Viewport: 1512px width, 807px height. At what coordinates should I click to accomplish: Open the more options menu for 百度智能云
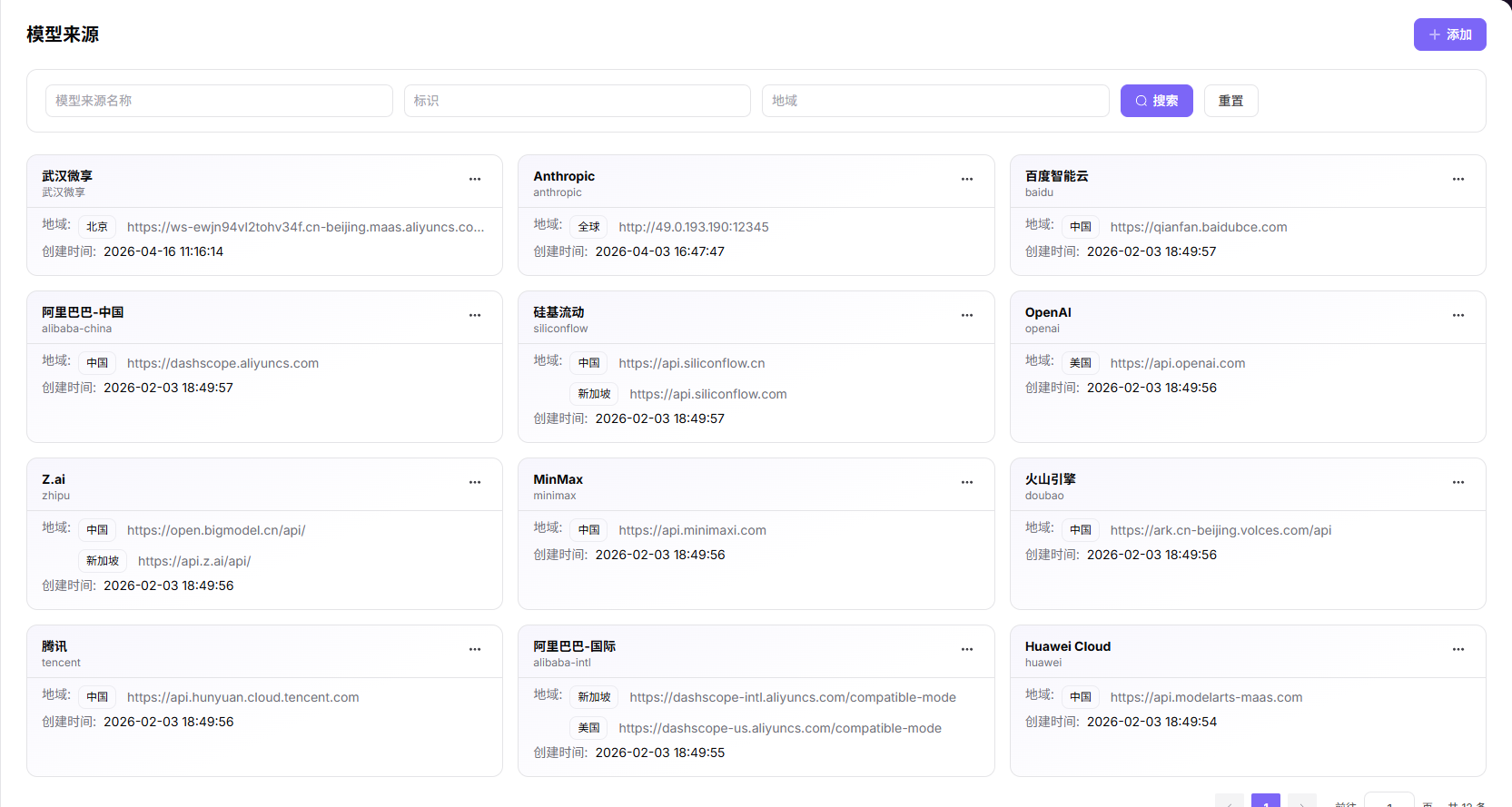coord(1458,179)
